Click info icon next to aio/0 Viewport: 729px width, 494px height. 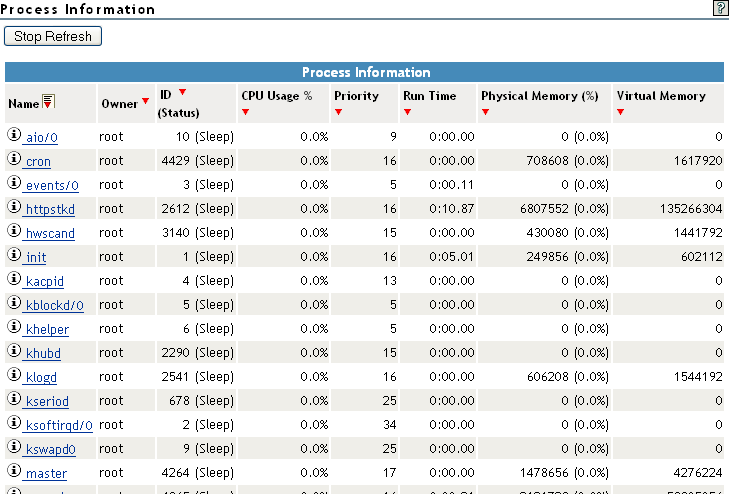pos(14,135)
